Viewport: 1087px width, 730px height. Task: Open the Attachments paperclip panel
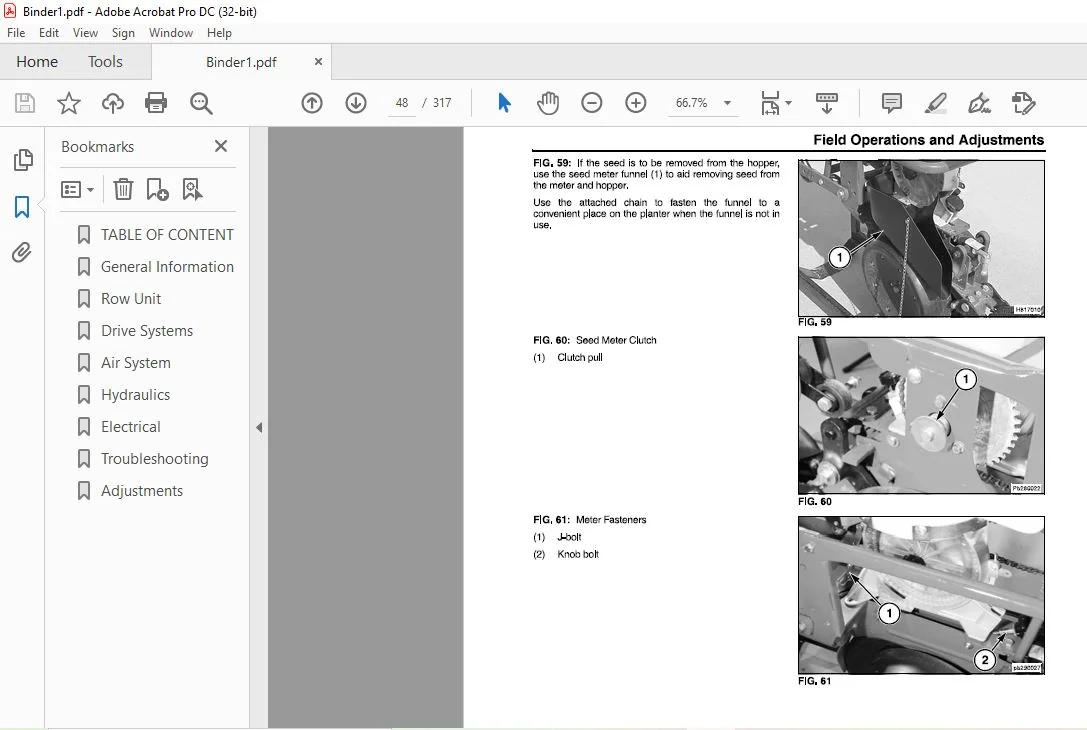22,252
